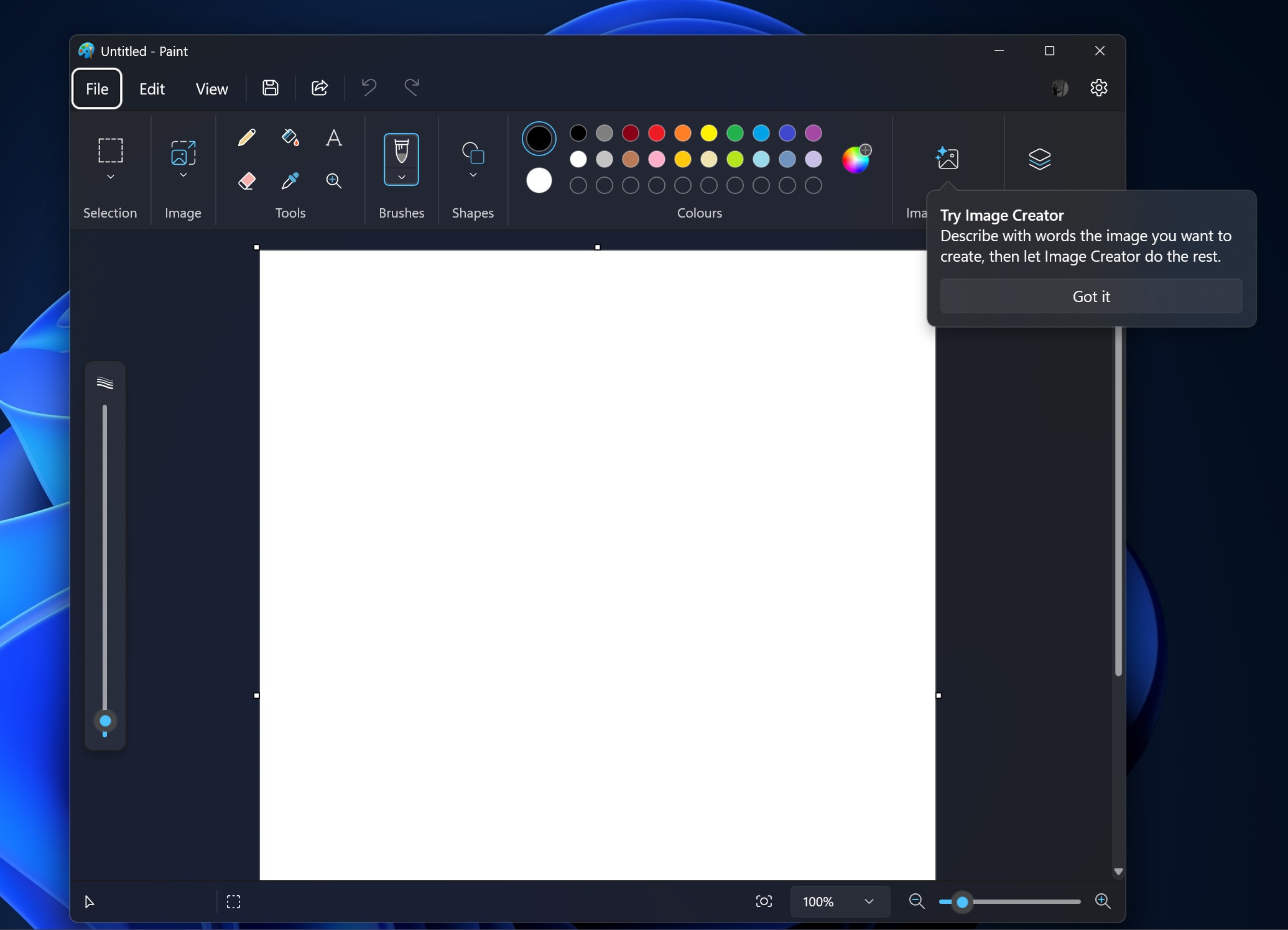The image size is (1288, 930).
Task: Open Paint settings
Action: (1099, 88)
